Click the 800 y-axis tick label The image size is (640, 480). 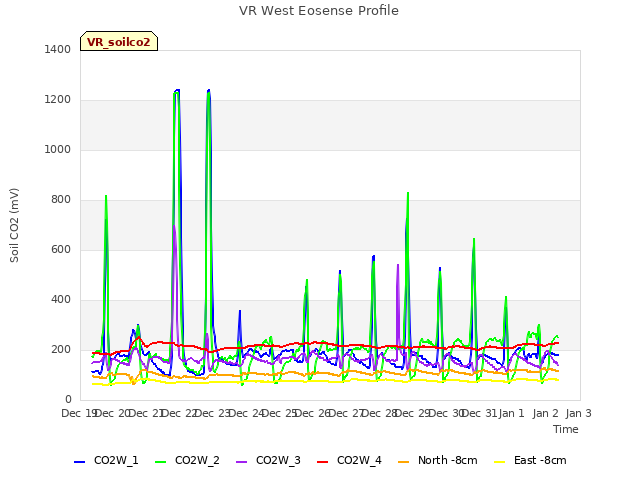61,200
